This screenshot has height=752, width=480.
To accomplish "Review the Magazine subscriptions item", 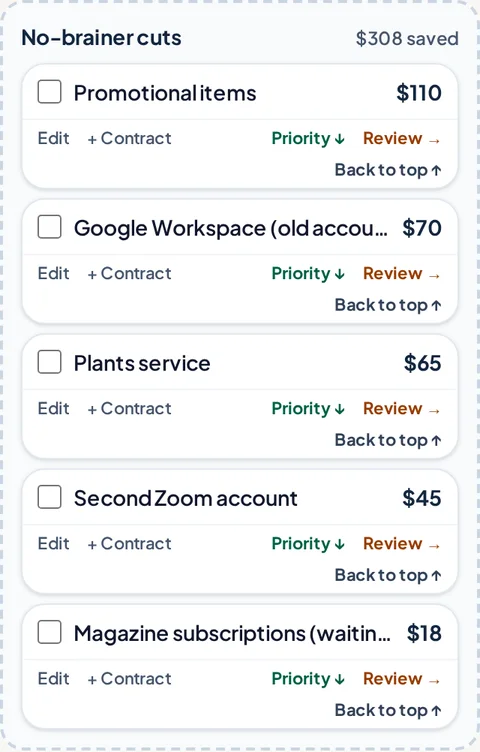I will 402,679.
